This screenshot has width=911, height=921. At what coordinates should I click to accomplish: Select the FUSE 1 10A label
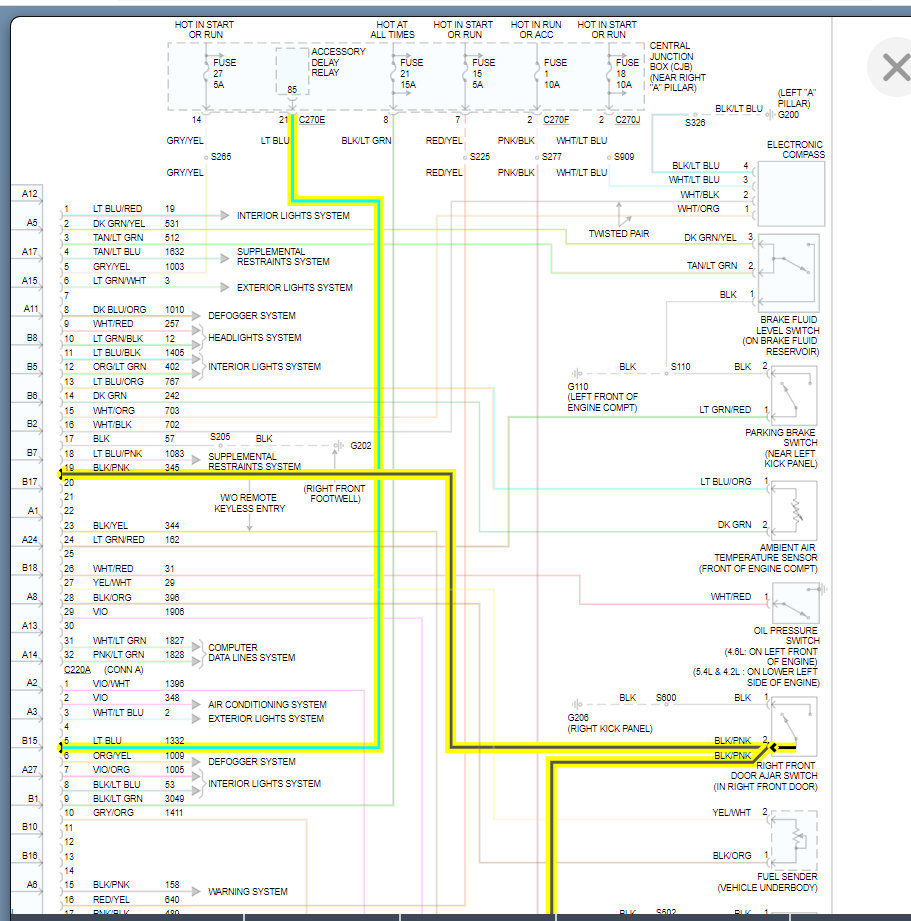[555, 73]
